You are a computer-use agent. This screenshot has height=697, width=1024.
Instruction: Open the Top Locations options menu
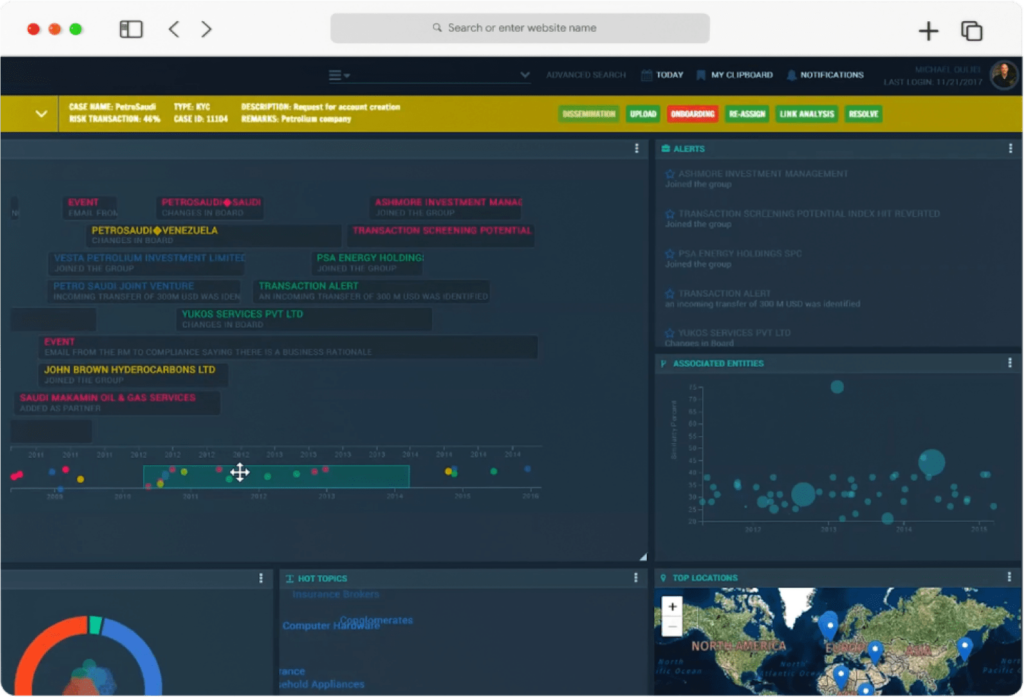point(1009,577)
